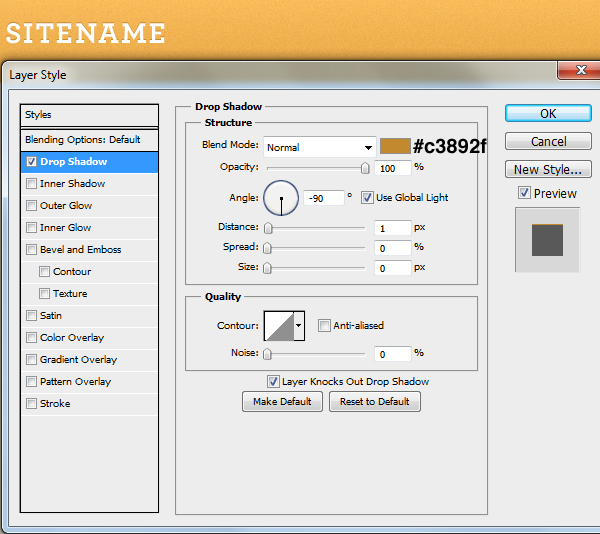Image resolution: width=600 pixels, height=534 pixels.
Task: Select Blending Options: Default
Action: tap(90, 140)
